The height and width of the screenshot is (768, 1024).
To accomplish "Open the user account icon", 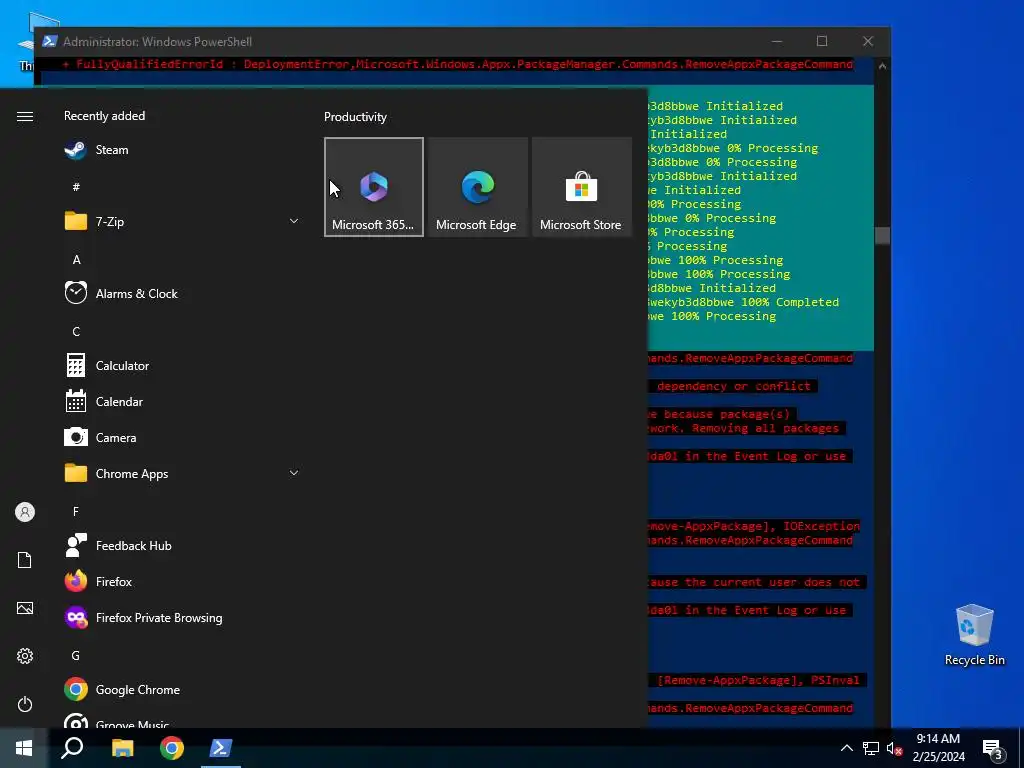I will coord(25,512).
